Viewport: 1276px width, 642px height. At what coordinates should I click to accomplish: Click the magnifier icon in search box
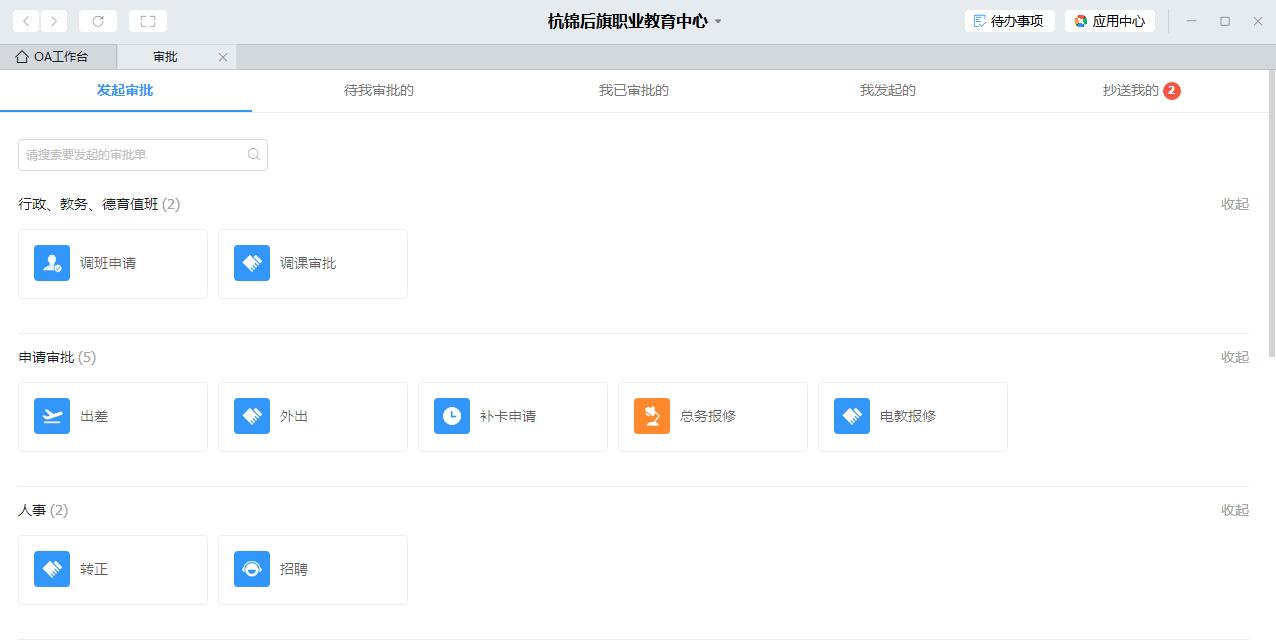point(254,155)
